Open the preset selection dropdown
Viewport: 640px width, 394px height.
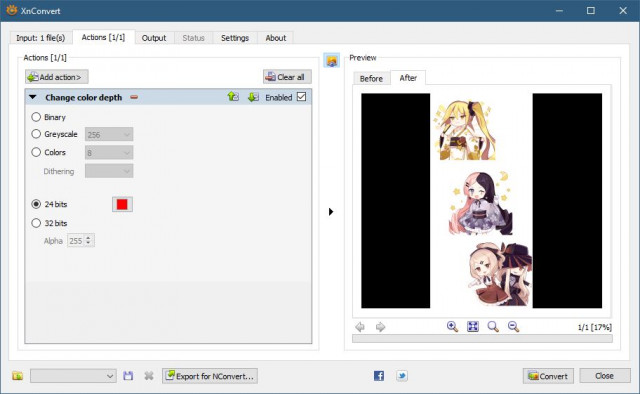(73, 376)
